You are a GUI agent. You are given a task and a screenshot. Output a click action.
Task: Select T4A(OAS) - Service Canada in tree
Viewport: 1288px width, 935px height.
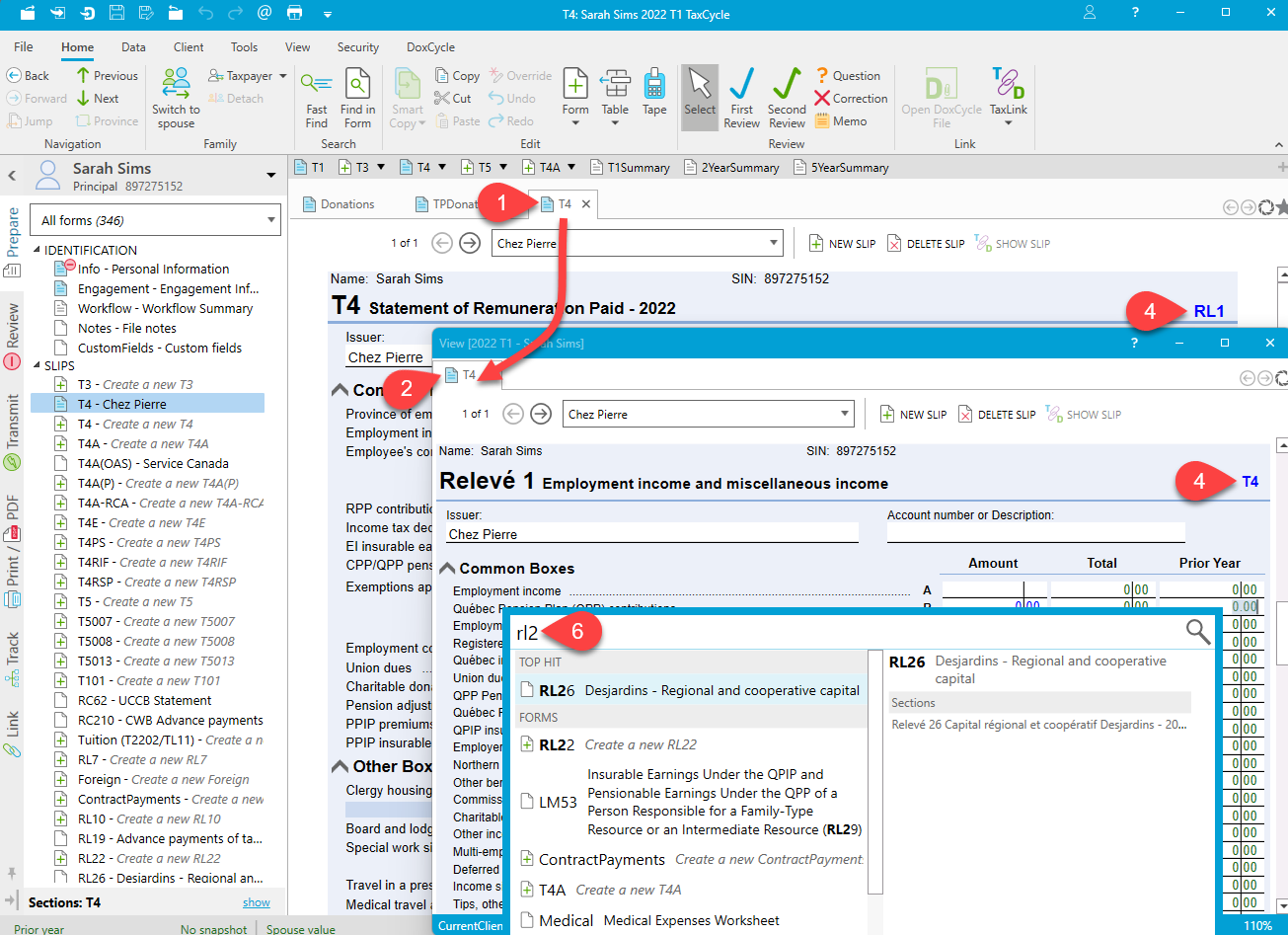pyautogui.click(x=153, y=463)
